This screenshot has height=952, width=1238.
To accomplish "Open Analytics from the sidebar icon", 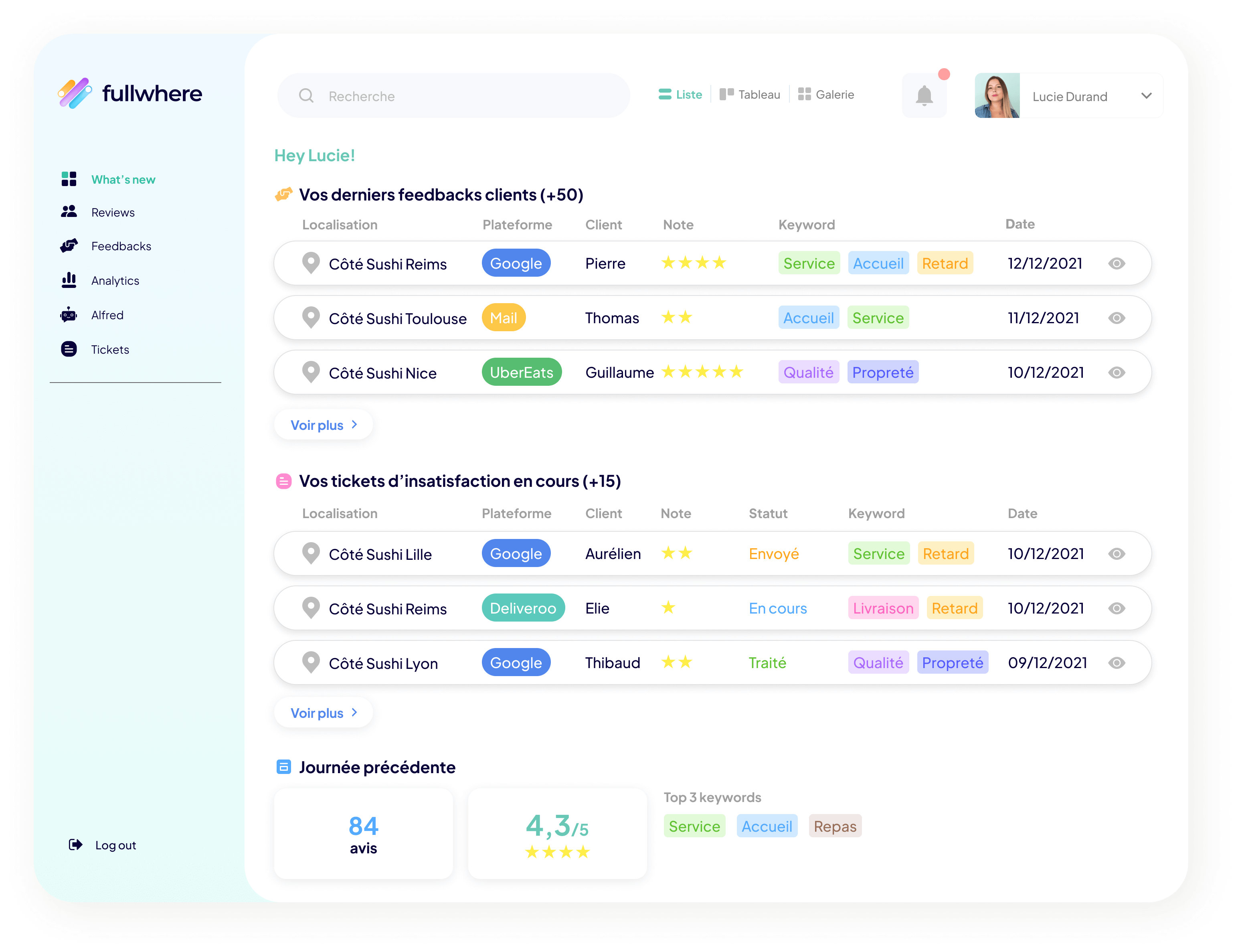I will click(69, 280).
